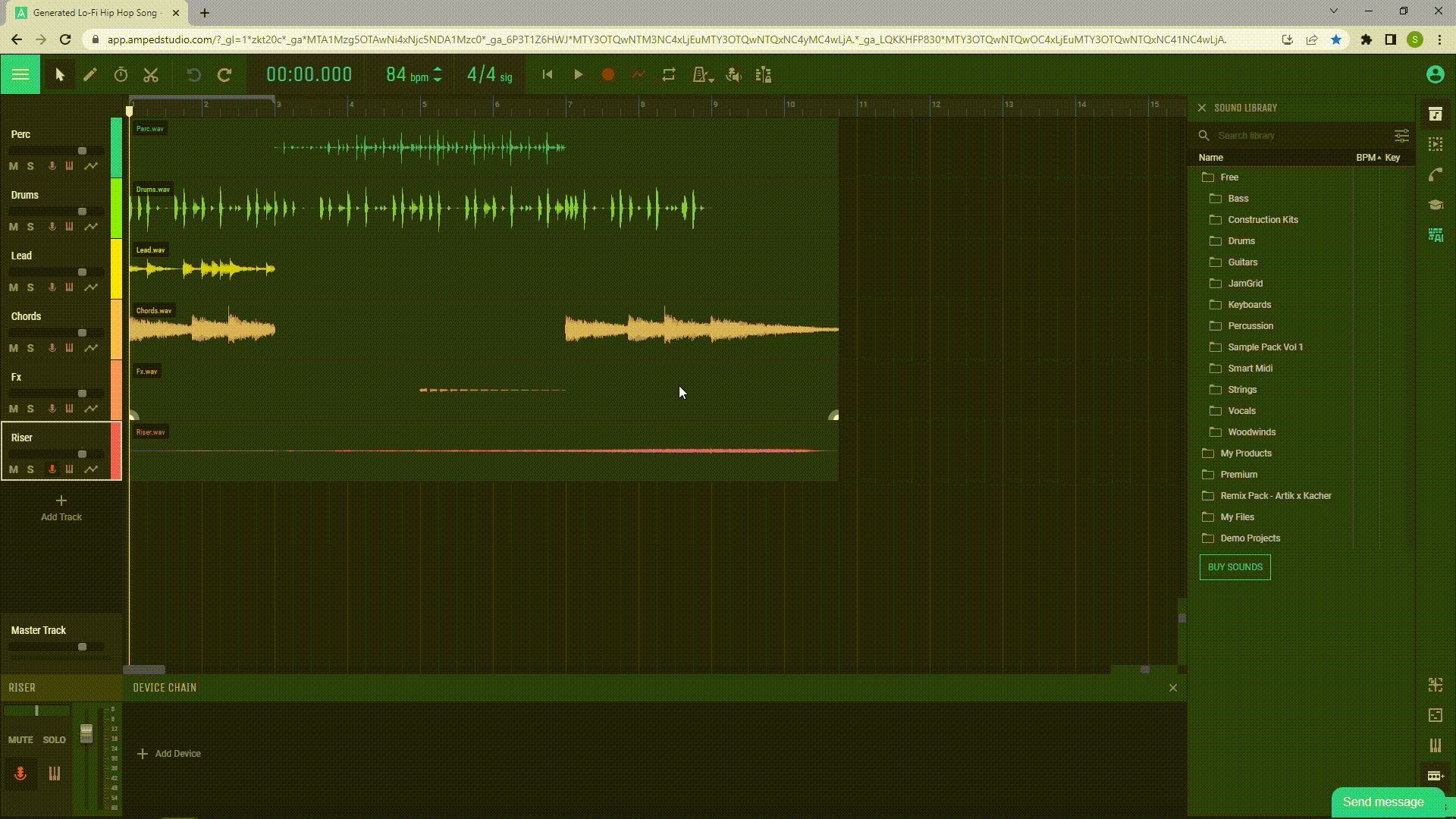Expand the Free folder in Sound Library
The image size is (1456, 819).
click(1229, 177)
